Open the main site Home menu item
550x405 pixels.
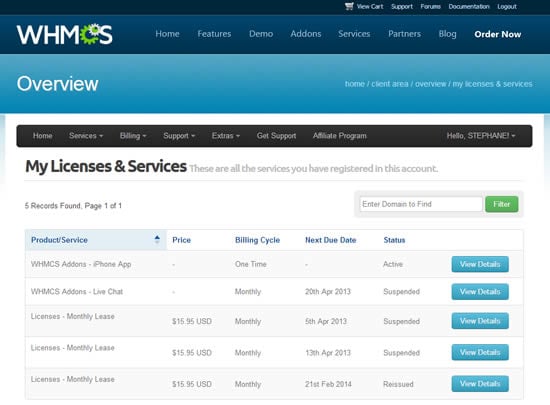[167, 34]
